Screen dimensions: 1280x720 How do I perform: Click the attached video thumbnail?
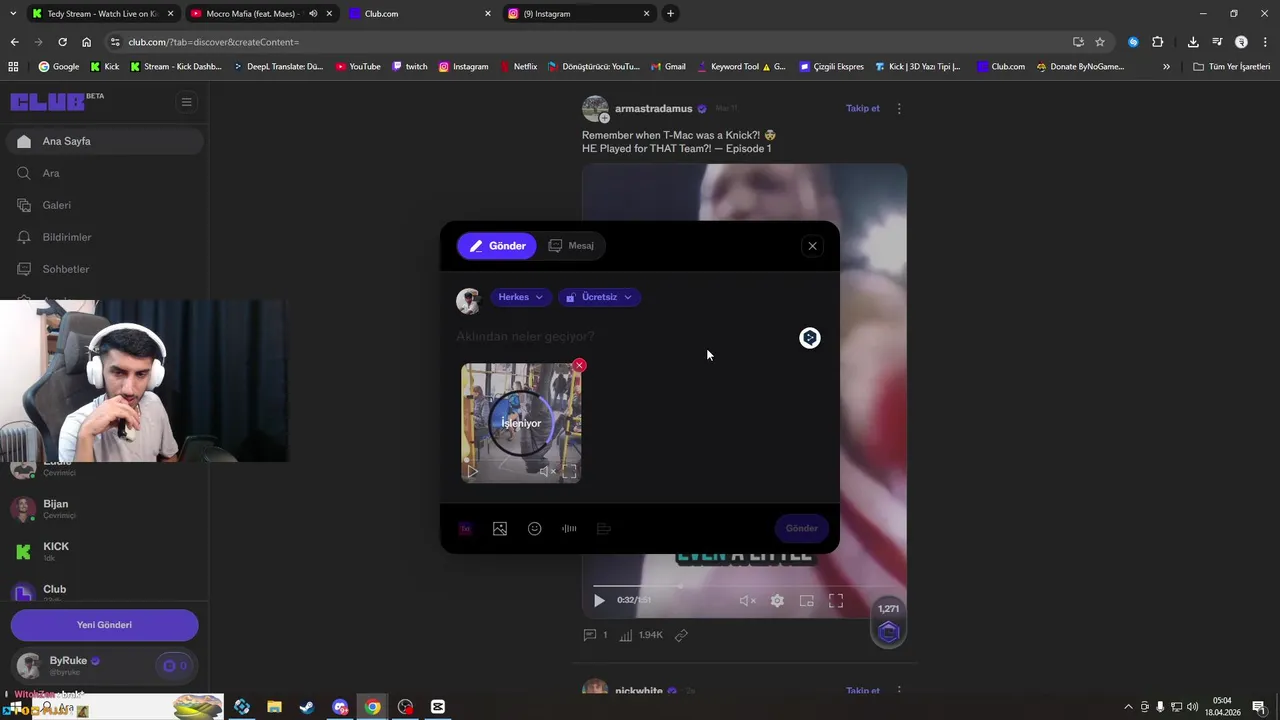coord(521,423)
